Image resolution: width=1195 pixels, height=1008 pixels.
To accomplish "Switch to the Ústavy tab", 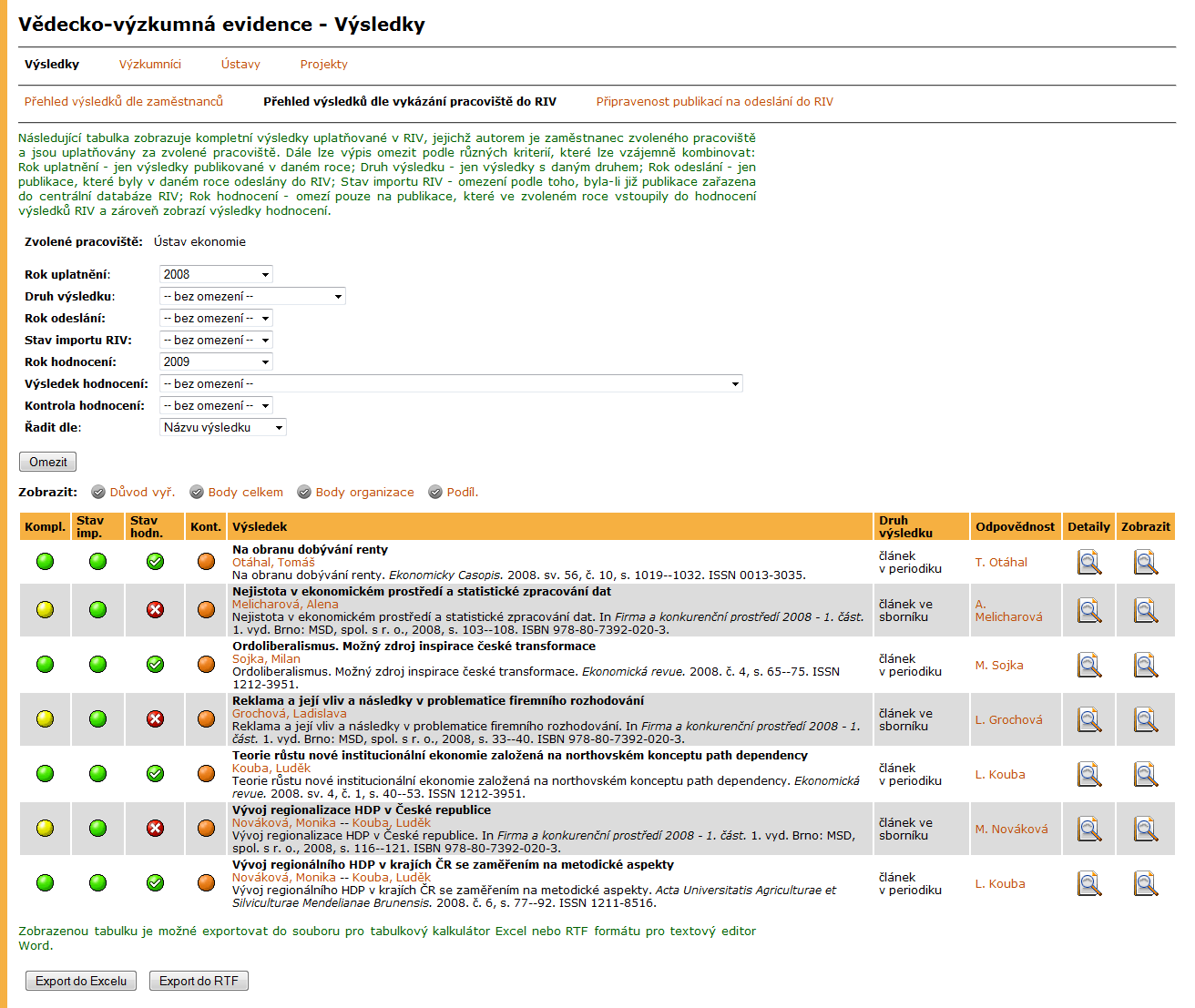I will click(240, 64).
